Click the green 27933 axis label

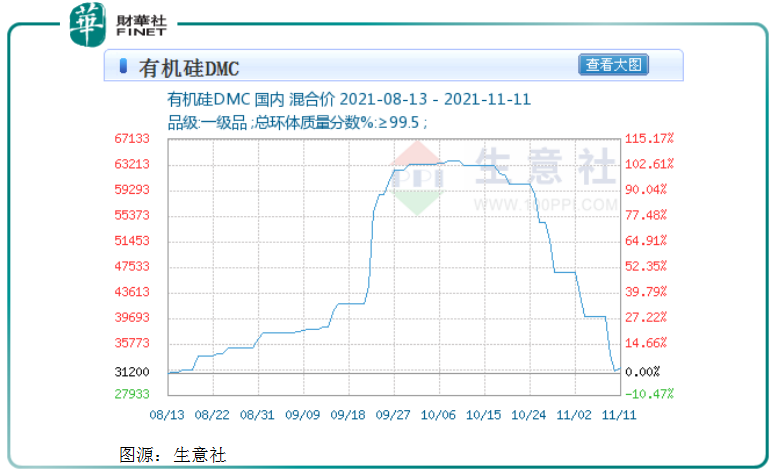(132, 393)
